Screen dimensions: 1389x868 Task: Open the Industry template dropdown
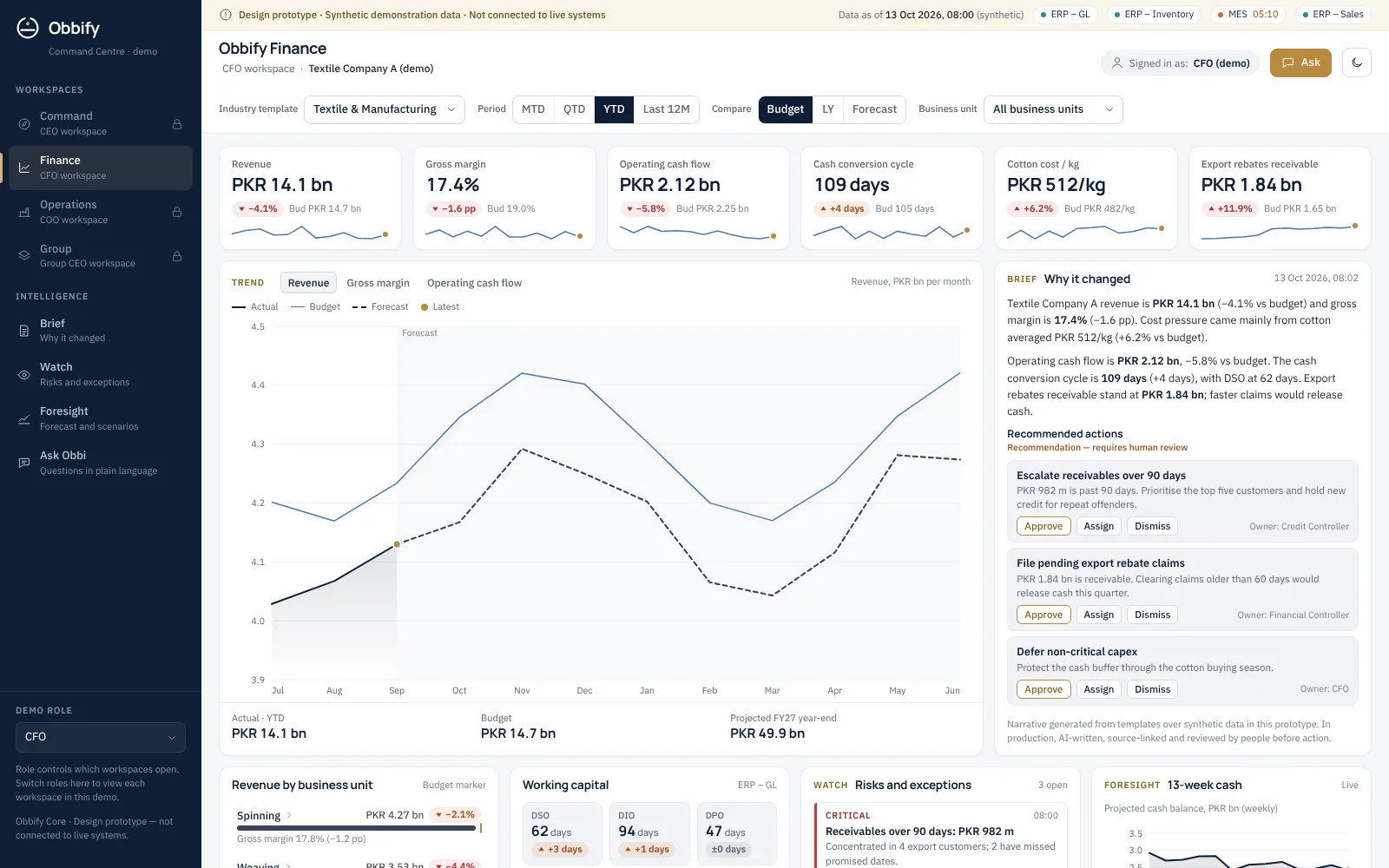click(385, 109)
